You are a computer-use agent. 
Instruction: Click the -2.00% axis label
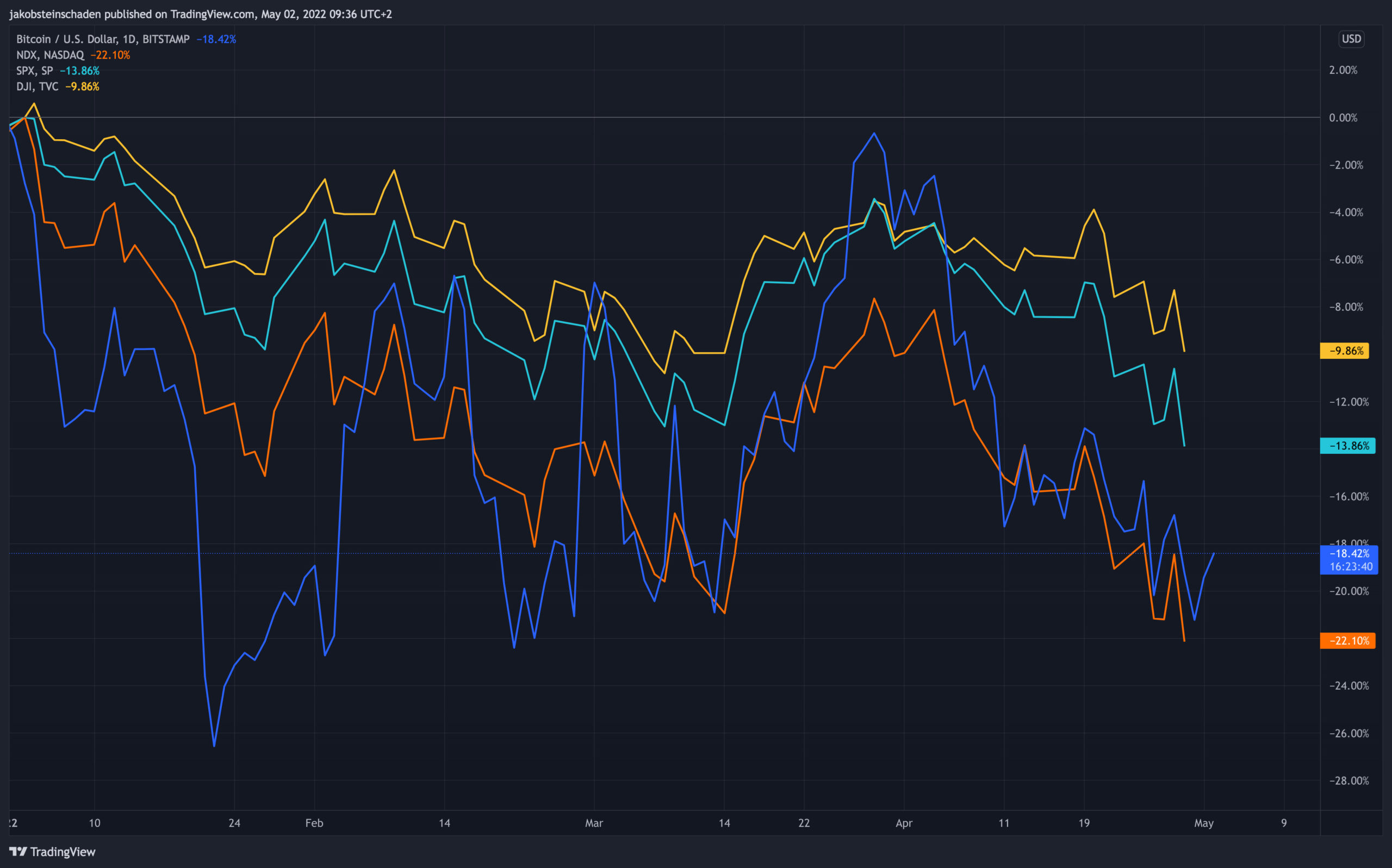pyautogui.click(x=1346, y=165)
